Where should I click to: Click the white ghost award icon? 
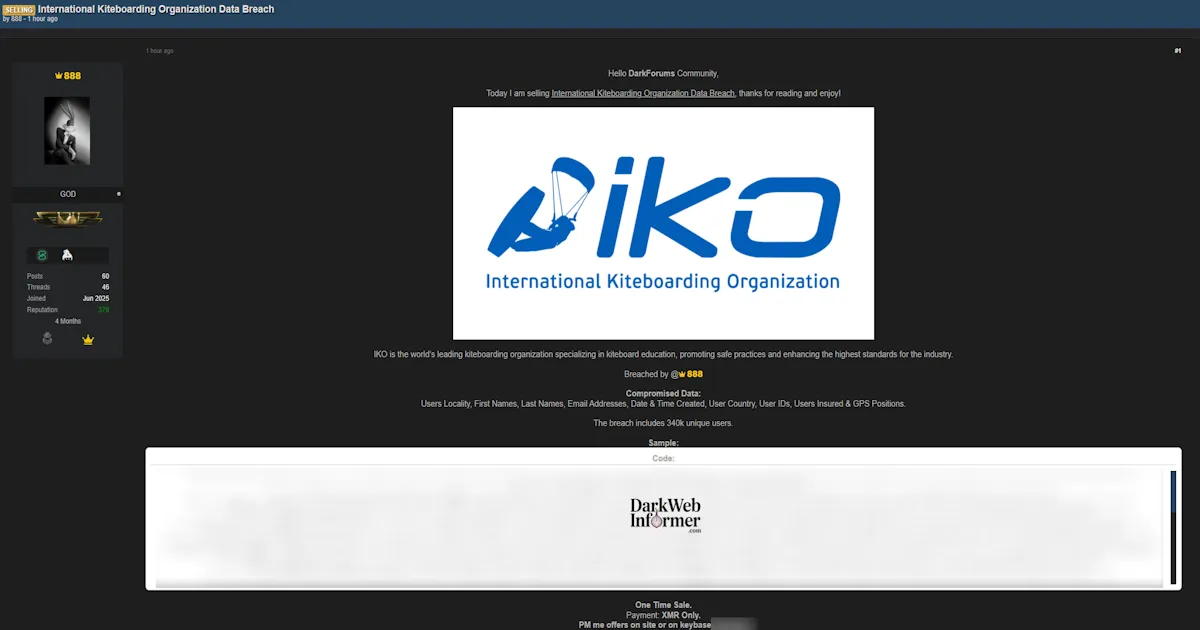(67, 255)
